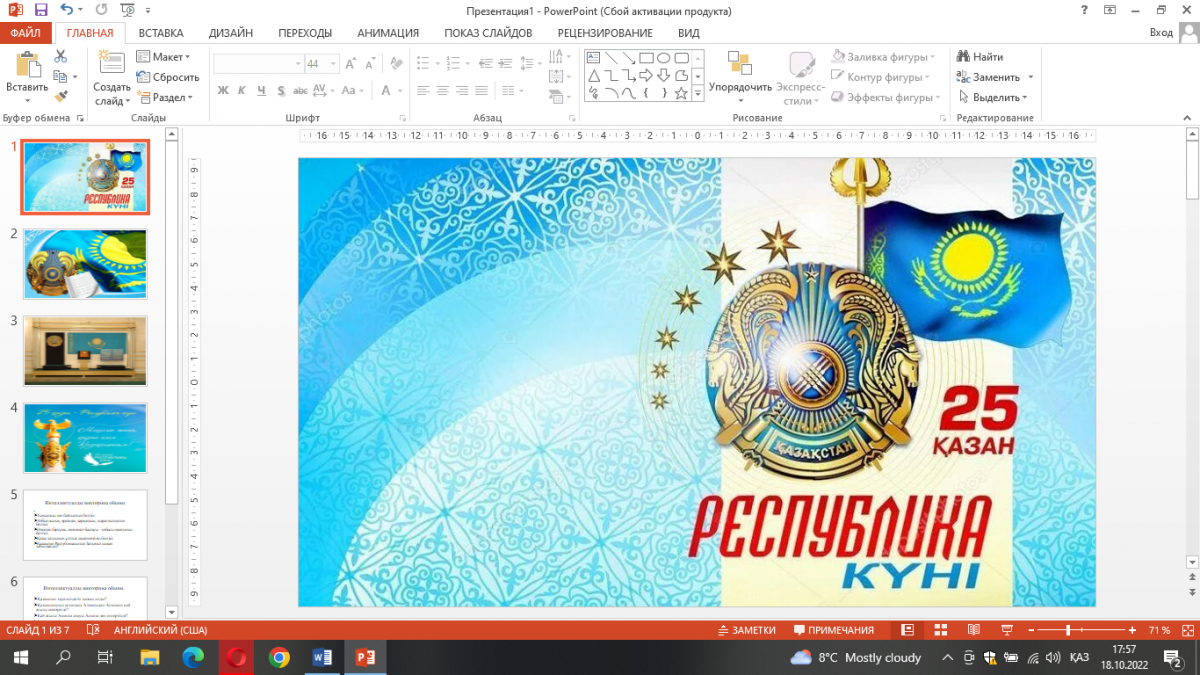Open the АНИМАЦИЯ ribbon tab
This screenshot has width=1200, height=675.
pos(388,32)
